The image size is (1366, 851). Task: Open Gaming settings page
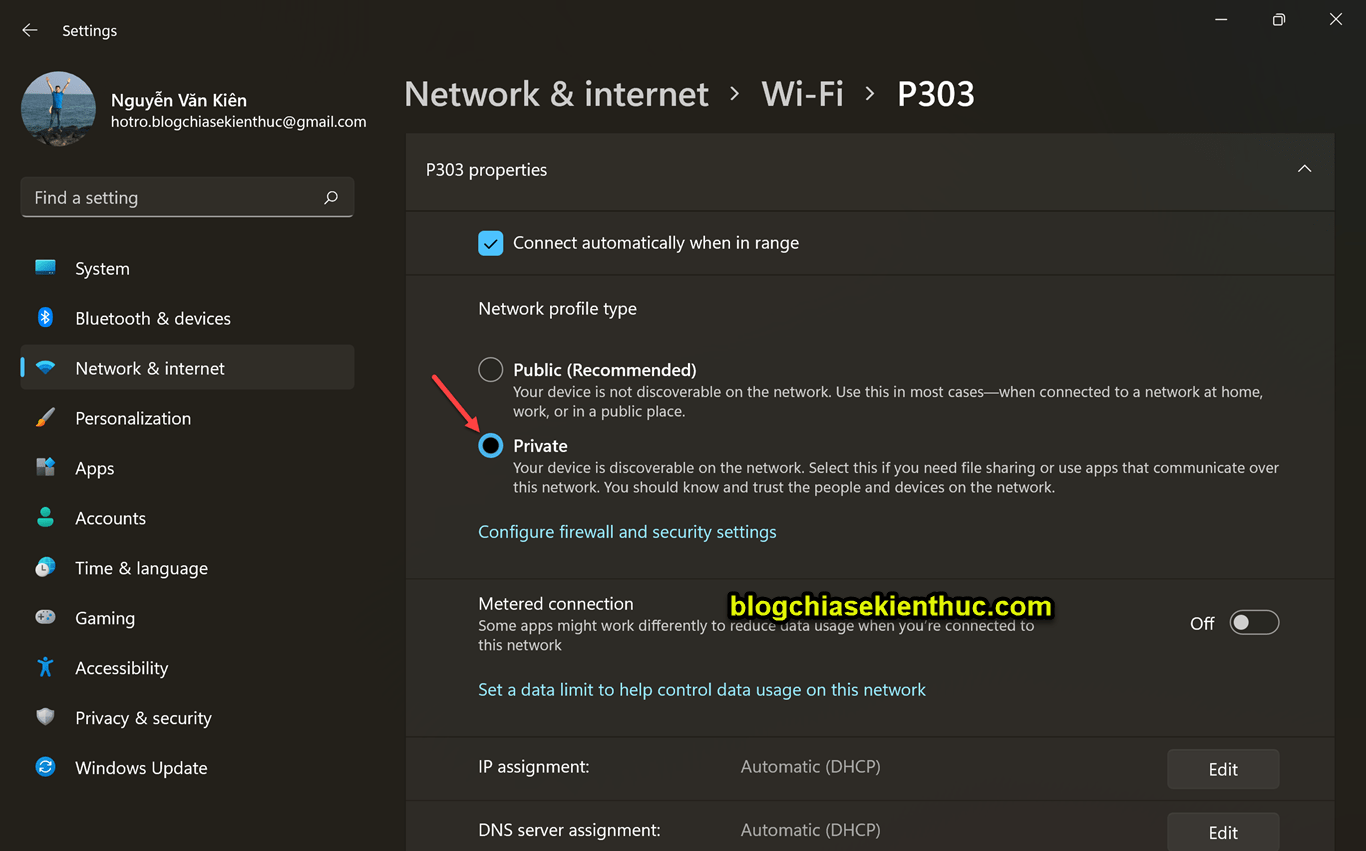187,618
